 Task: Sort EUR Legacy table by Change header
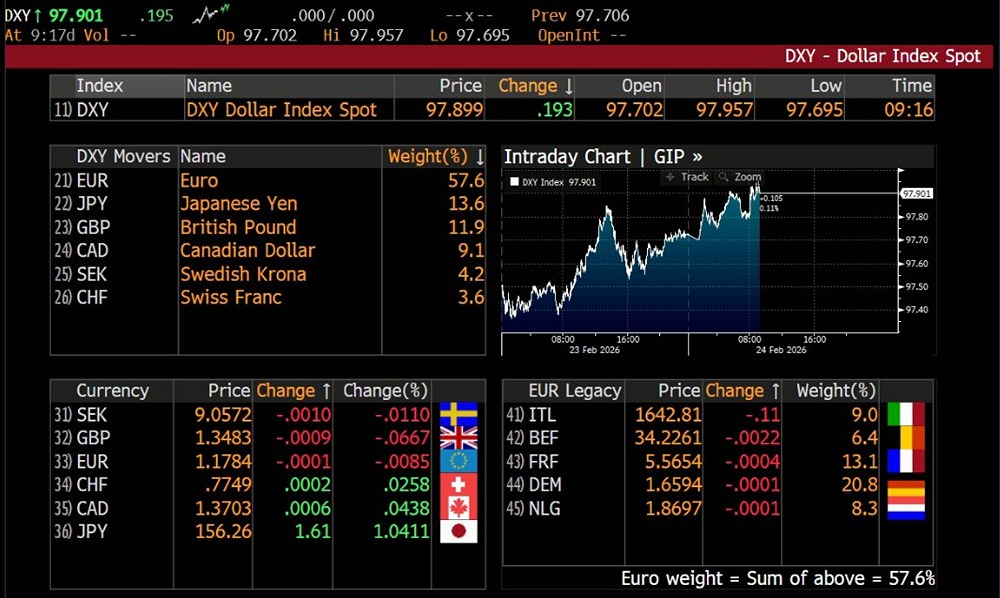(x=741, y=391)
